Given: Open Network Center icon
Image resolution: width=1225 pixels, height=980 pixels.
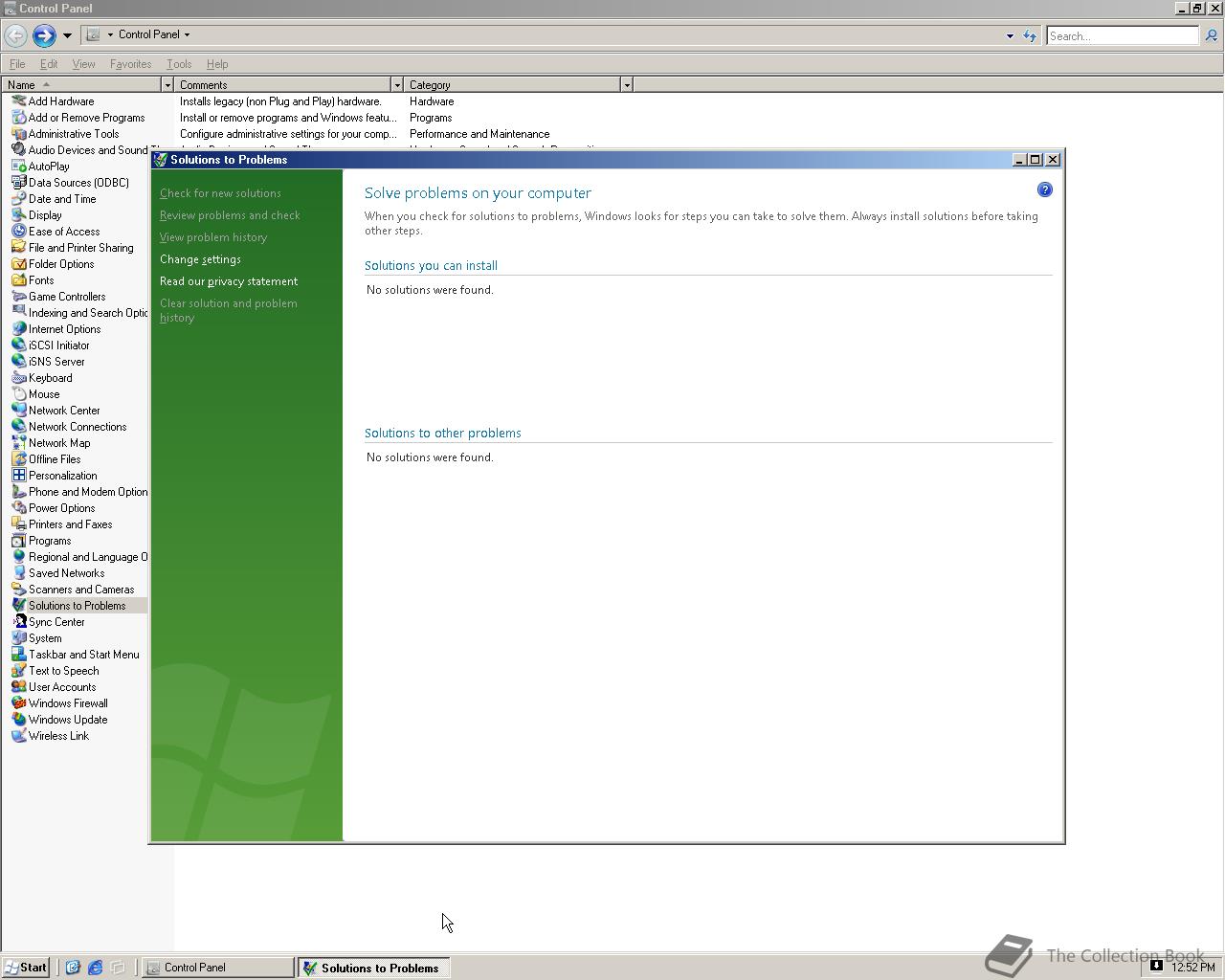Looking at the screenshot, I should [x=19, y=411].
